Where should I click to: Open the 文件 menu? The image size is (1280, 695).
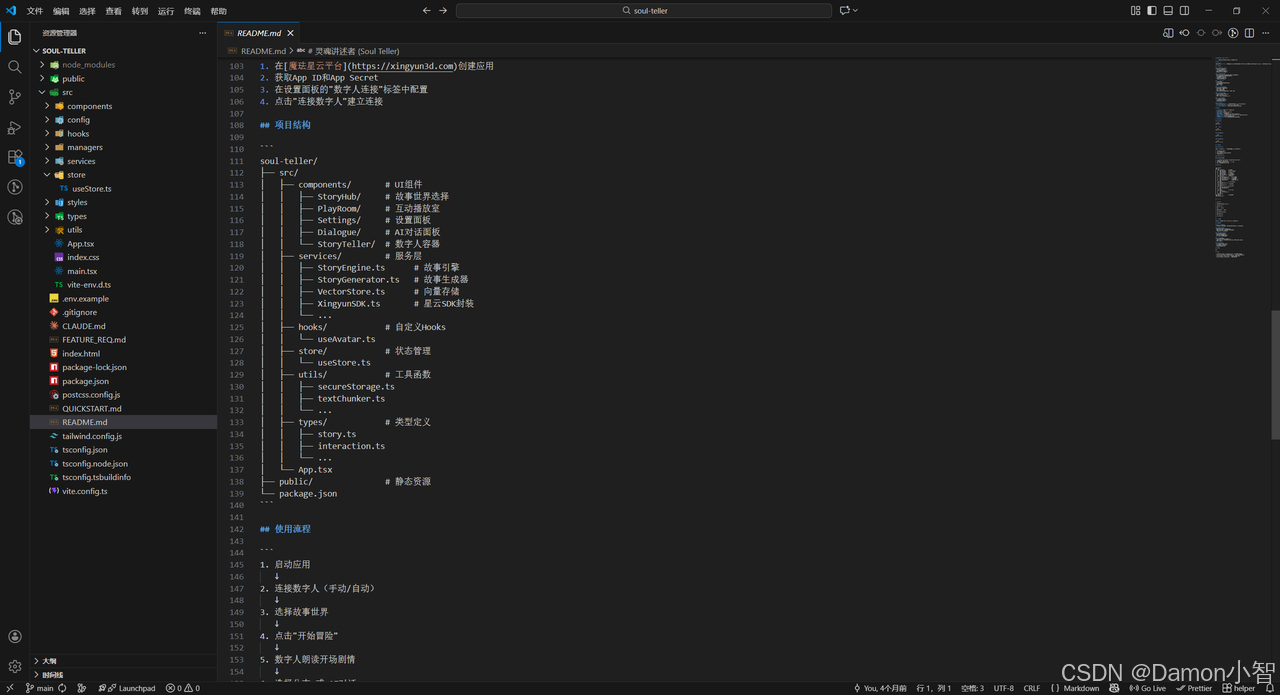pyautogui.click(x=35, y=11)
